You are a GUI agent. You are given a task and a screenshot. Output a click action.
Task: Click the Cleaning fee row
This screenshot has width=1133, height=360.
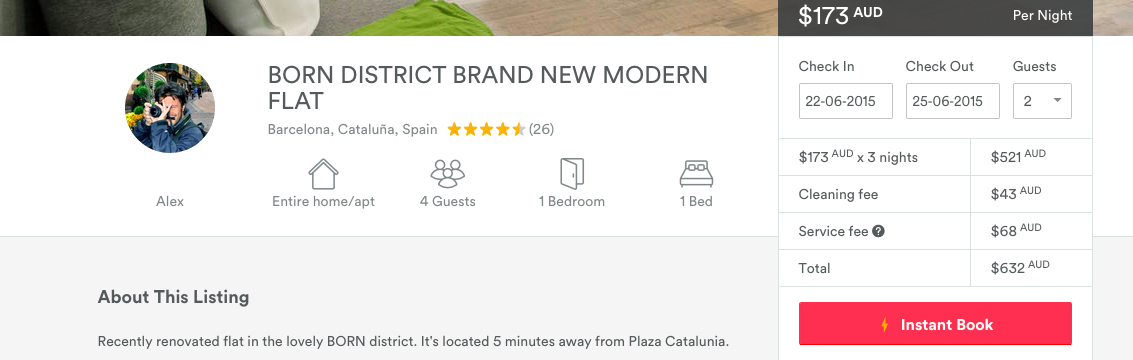coord(935,194)
